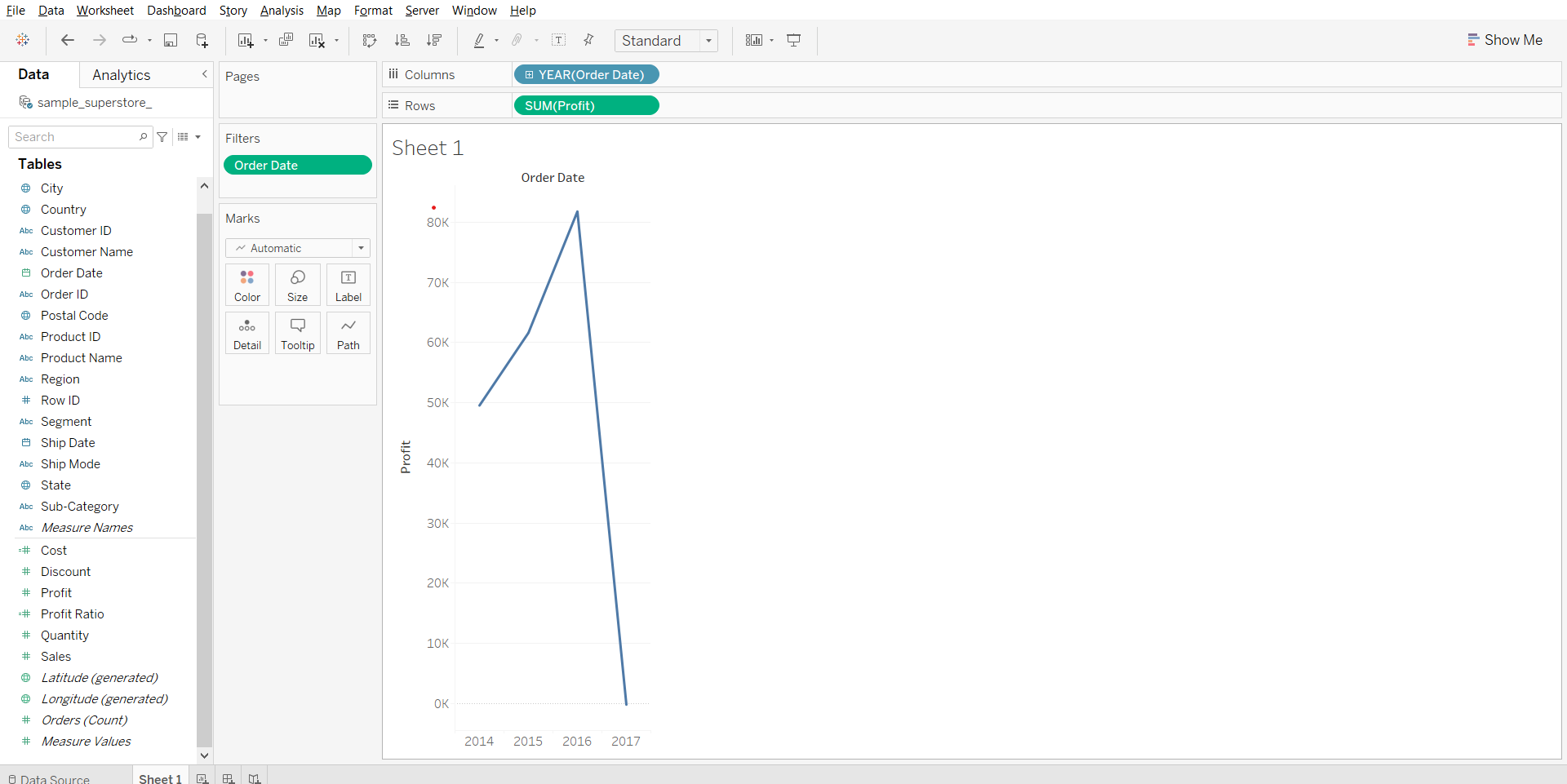Sort descending using the toolbar icon

coord(434,40)
